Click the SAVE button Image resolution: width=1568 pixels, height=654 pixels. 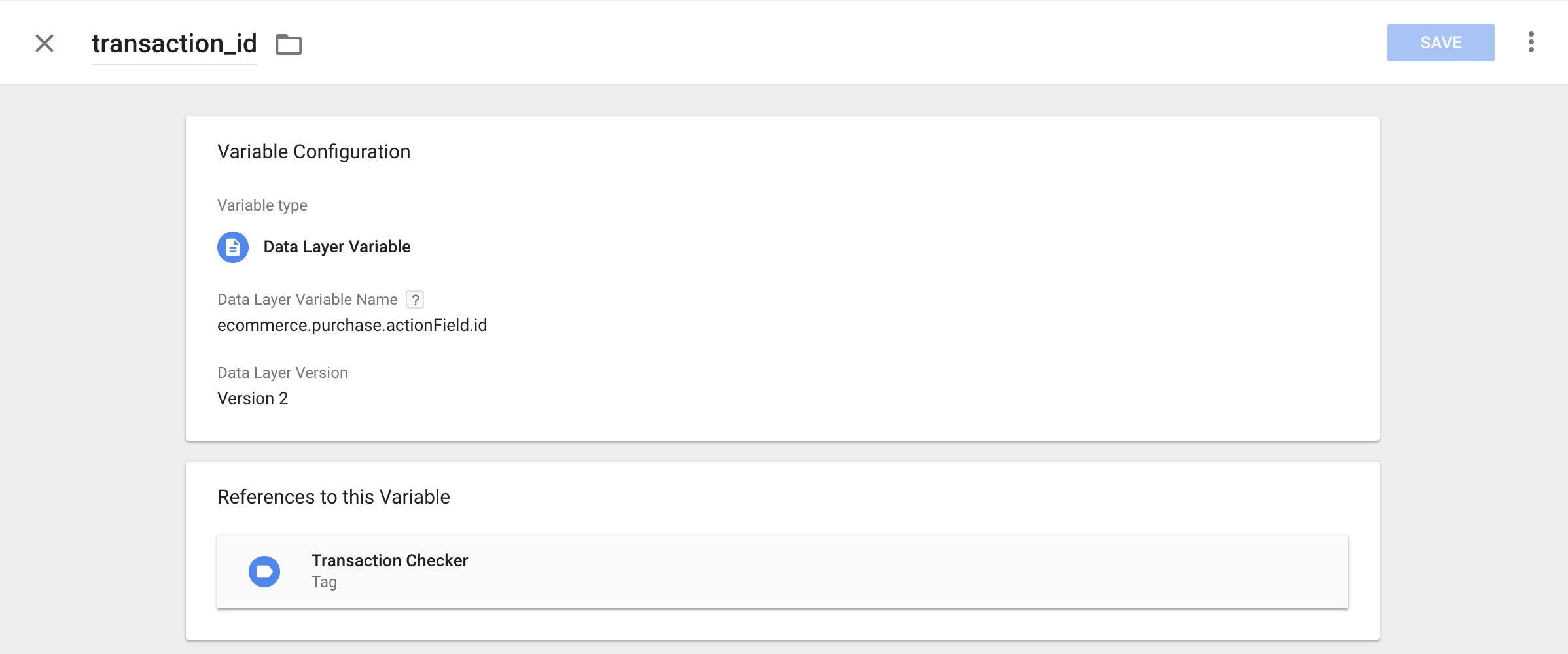tap(1440, 43)
